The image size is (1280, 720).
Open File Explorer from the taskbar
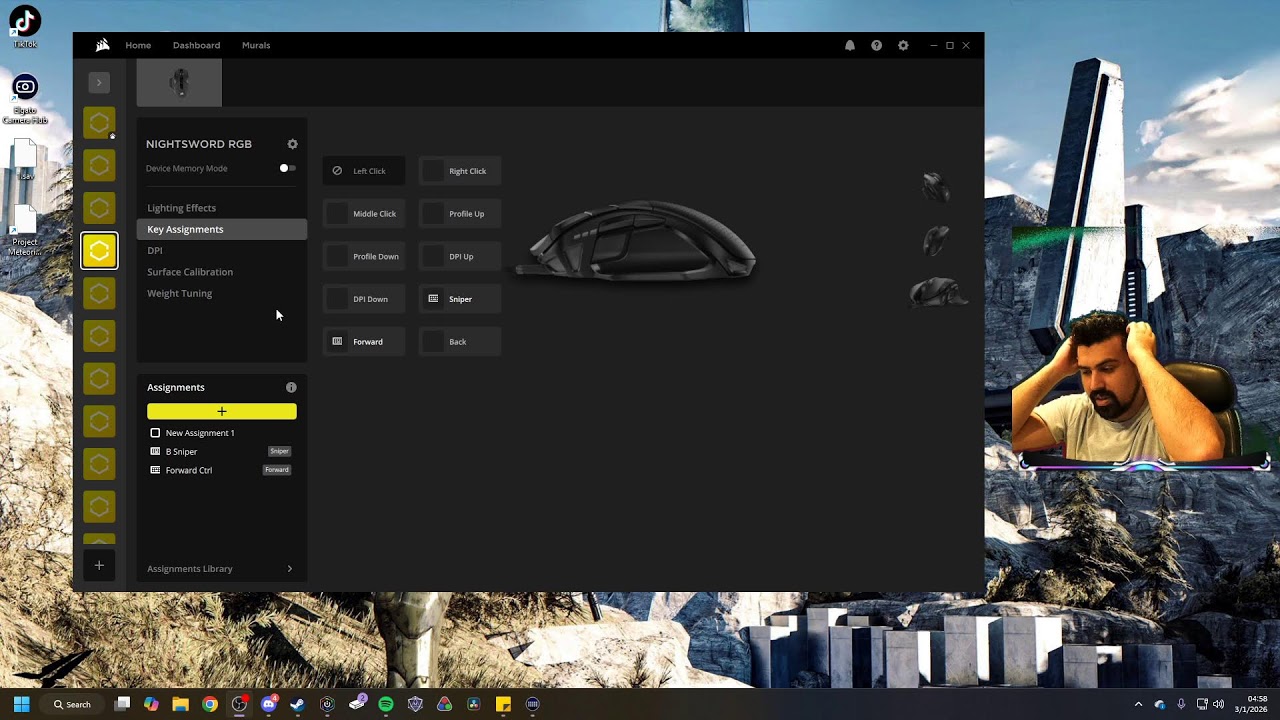[x=180, y=704]
